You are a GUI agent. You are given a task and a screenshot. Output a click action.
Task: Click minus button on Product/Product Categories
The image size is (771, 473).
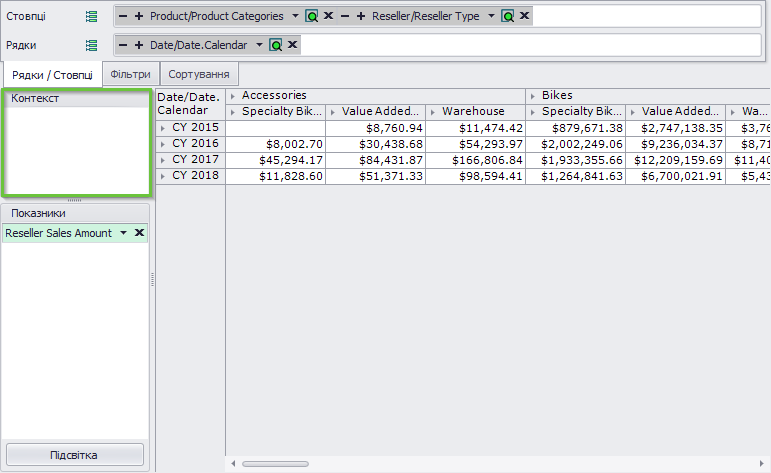[123, 16]
